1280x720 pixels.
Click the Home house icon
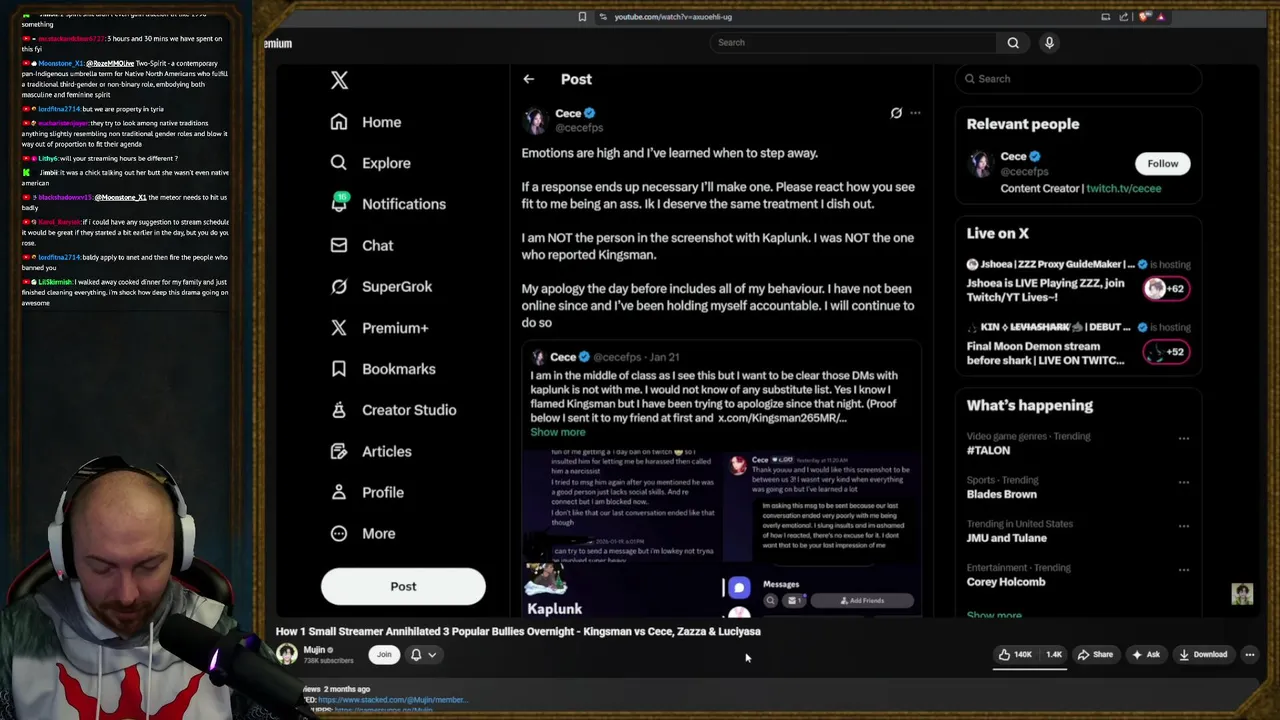tap(339, 122)
